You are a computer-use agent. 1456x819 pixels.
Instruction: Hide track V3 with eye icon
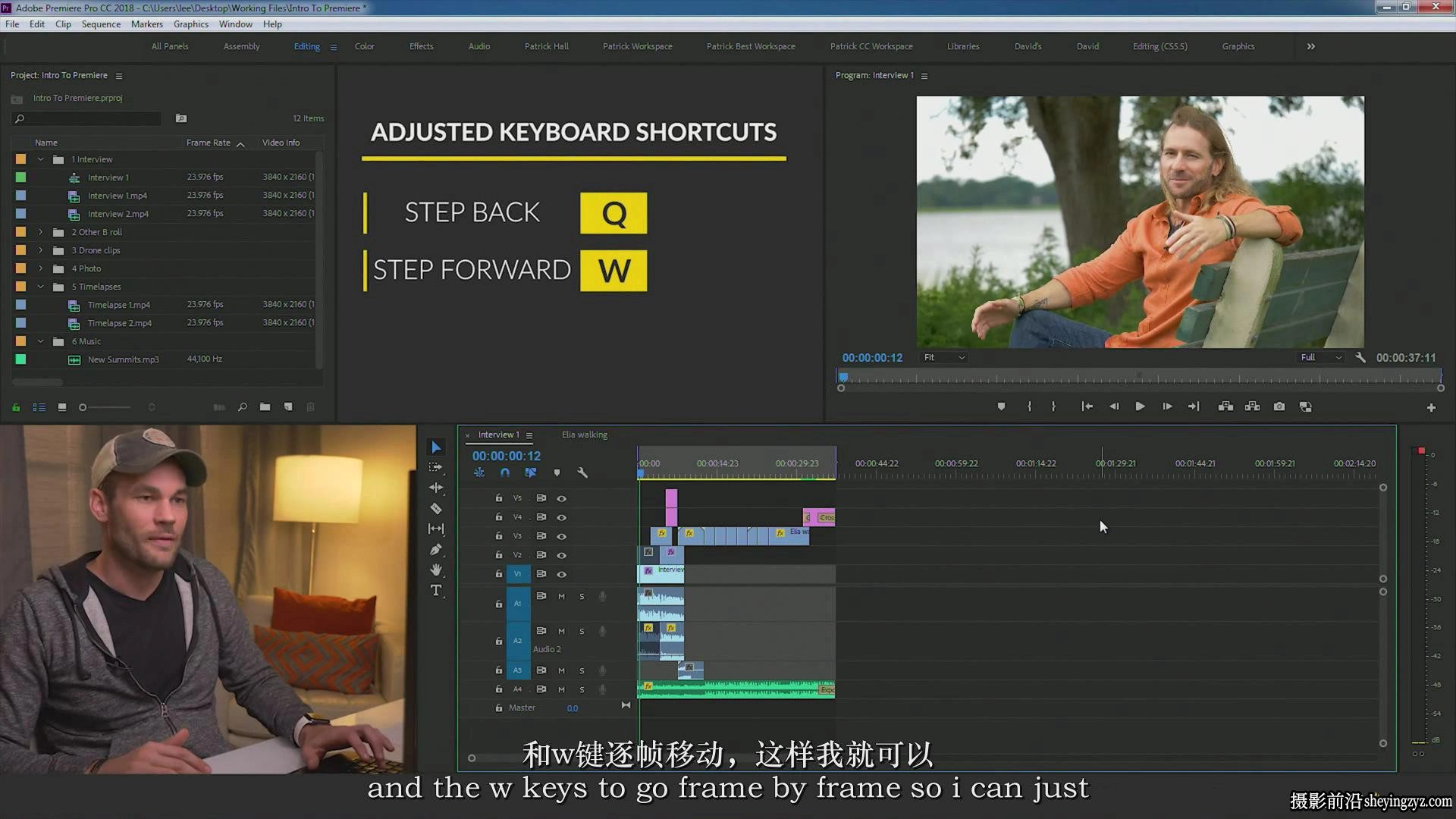point(562,536)
